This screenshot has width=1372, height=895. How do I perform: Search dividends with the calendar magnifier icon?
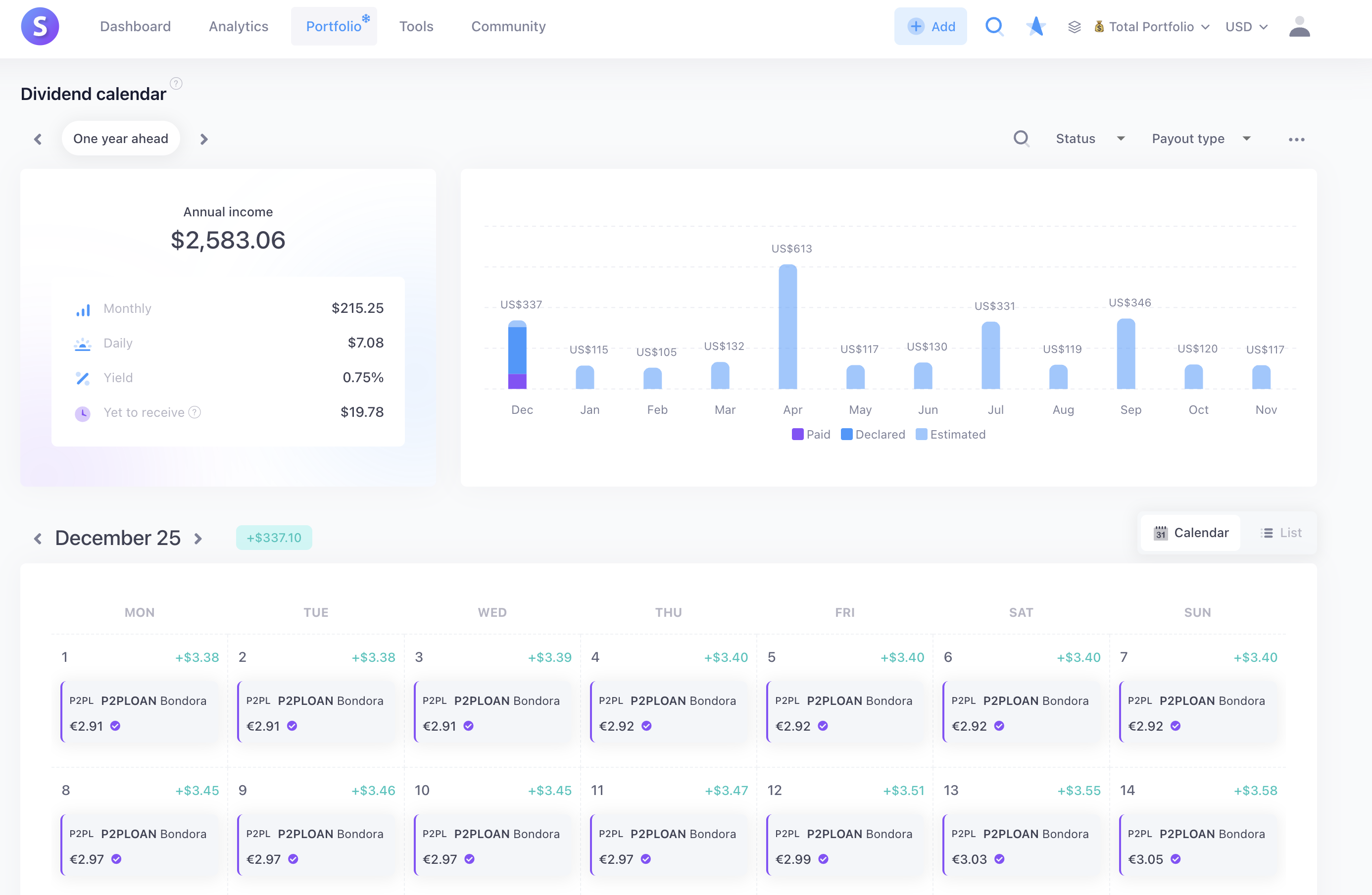pos(1021,139)
